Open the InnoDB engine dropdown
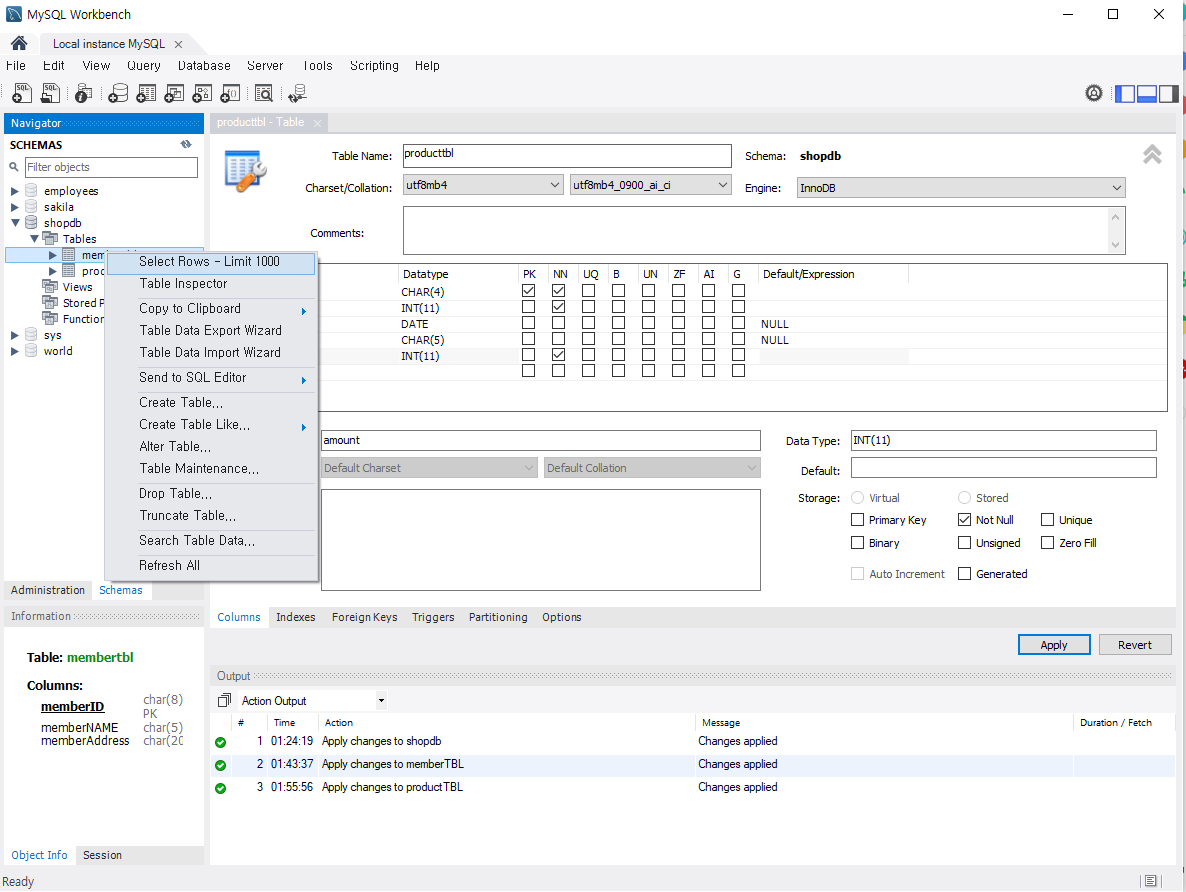 coord(961,188)
